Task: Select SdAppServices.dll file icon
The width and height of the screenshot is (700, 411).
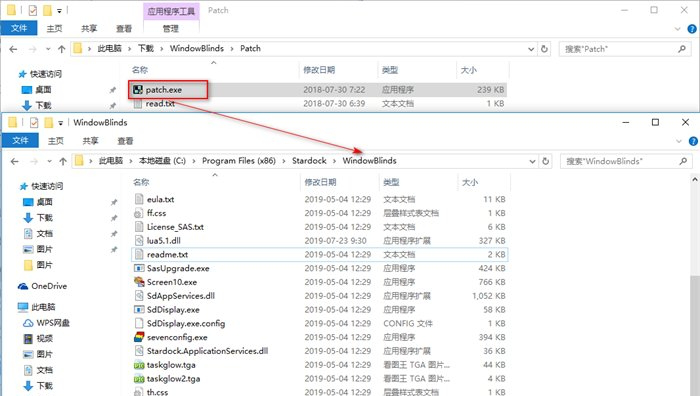Action: pyautogui.click(x=139, y=296)
